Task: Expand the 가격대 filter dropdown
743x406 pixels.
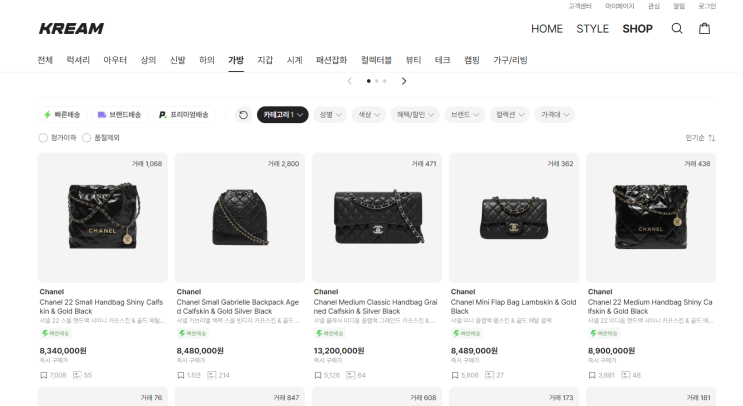Action: tap(555, 115)
